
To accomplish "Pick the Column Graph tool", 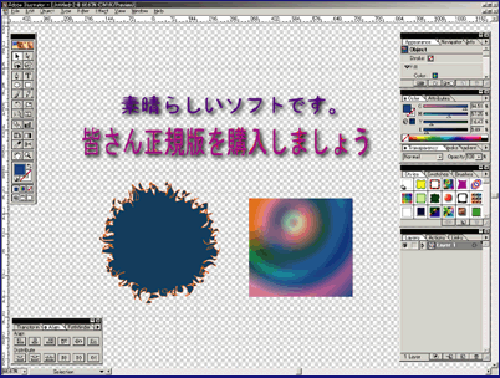I will coord(28,125).
